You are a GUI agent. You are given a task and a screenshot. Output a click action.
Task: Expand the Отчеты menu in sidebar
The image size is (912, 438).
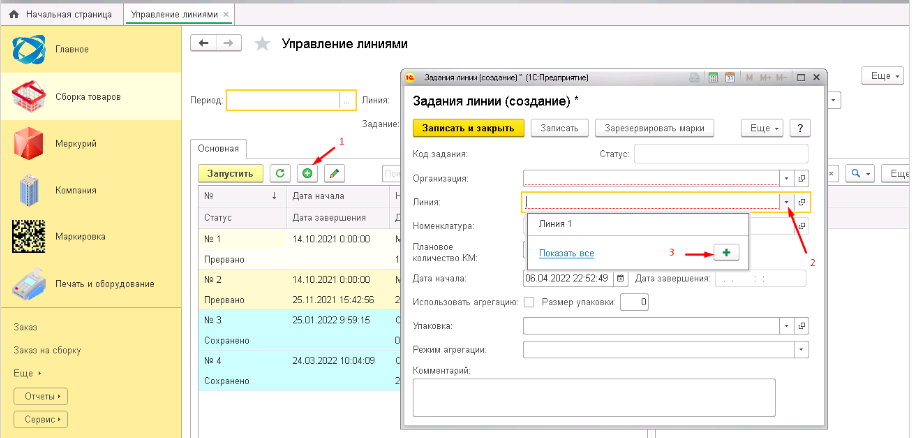tap(40, 397)
